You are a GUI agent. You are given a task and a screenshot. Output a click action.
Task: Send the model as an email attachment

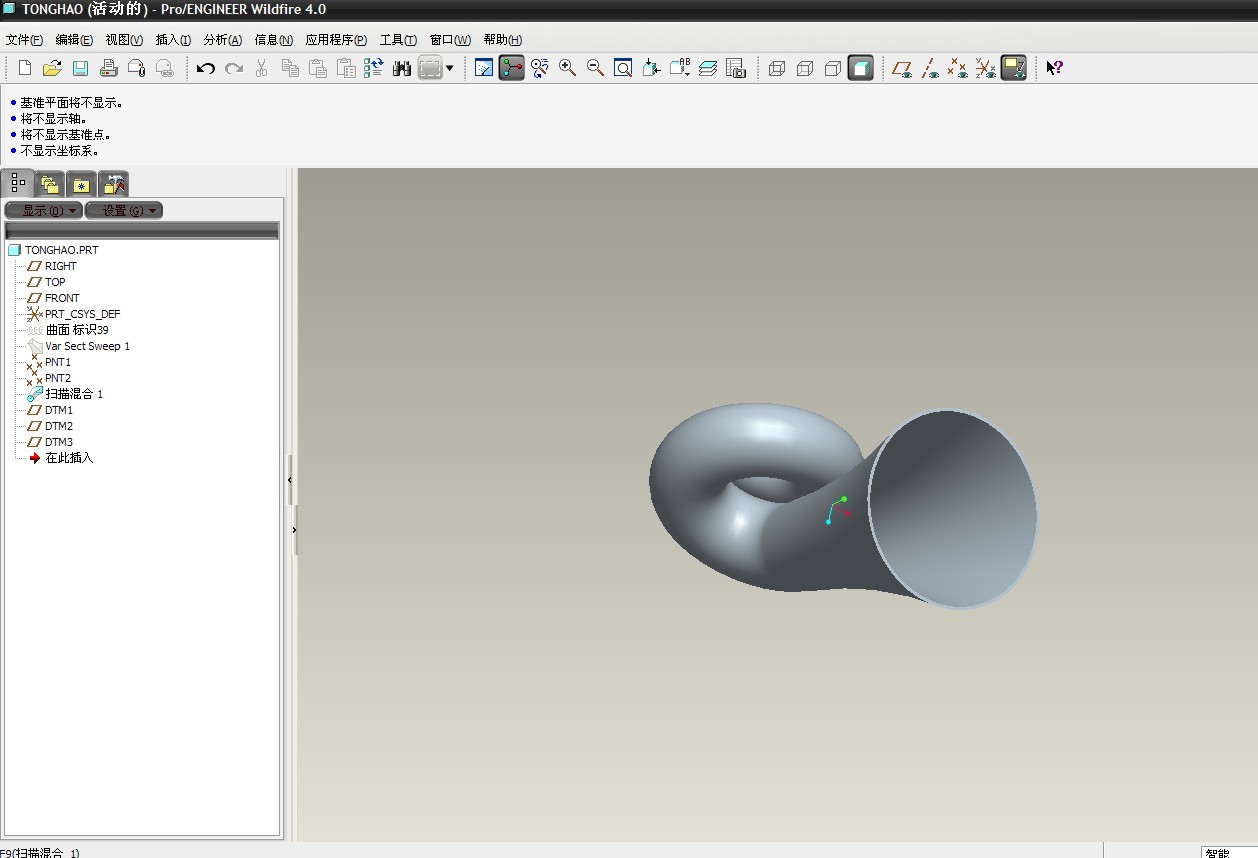tap(137, 68)
